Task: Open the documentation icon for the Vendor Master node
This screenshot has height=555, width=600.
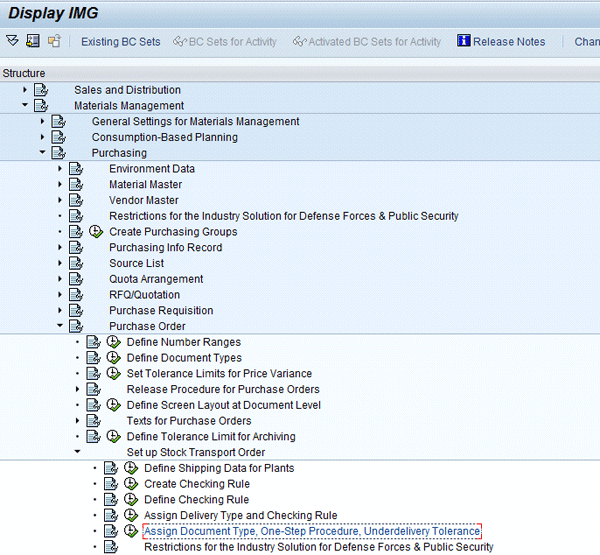Action: (x=76, y=200)
